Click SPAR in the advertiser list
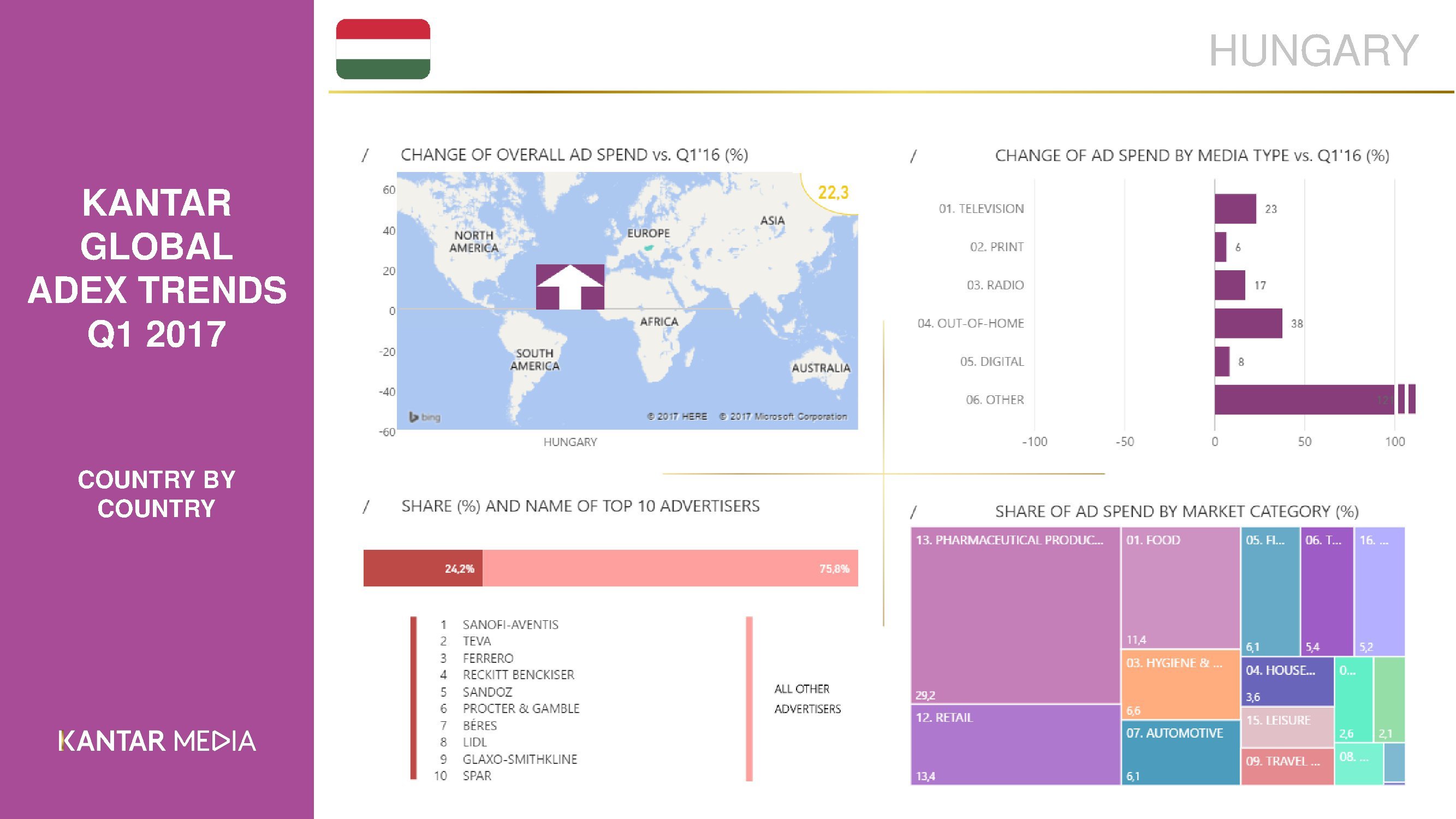The height and width of the screenshot is (819, 1456). tap(477, 775)
